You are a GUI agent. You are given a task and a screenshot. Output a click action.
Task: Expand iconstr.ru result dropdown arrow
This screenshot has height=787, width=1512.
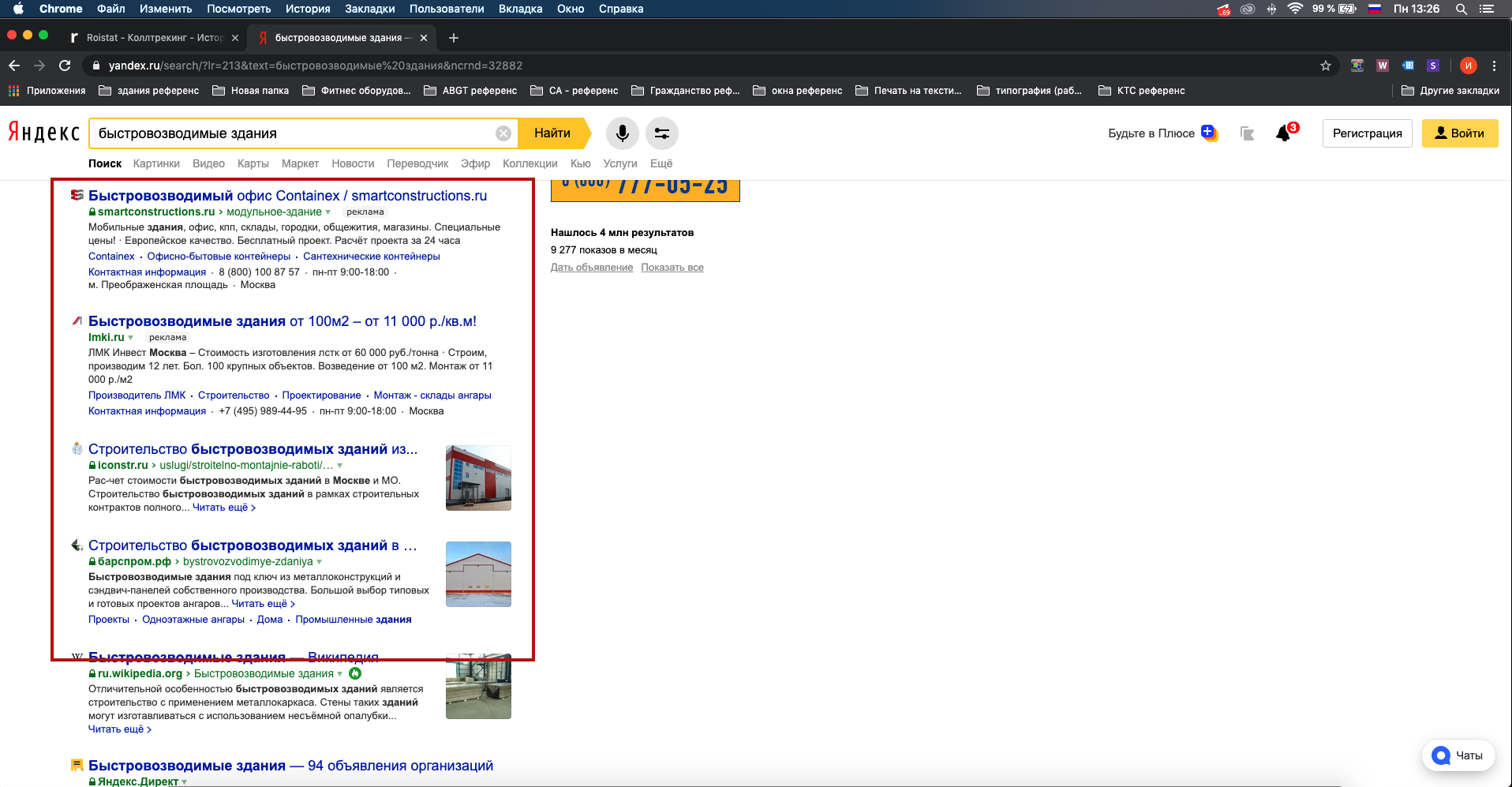coord(340,466)
